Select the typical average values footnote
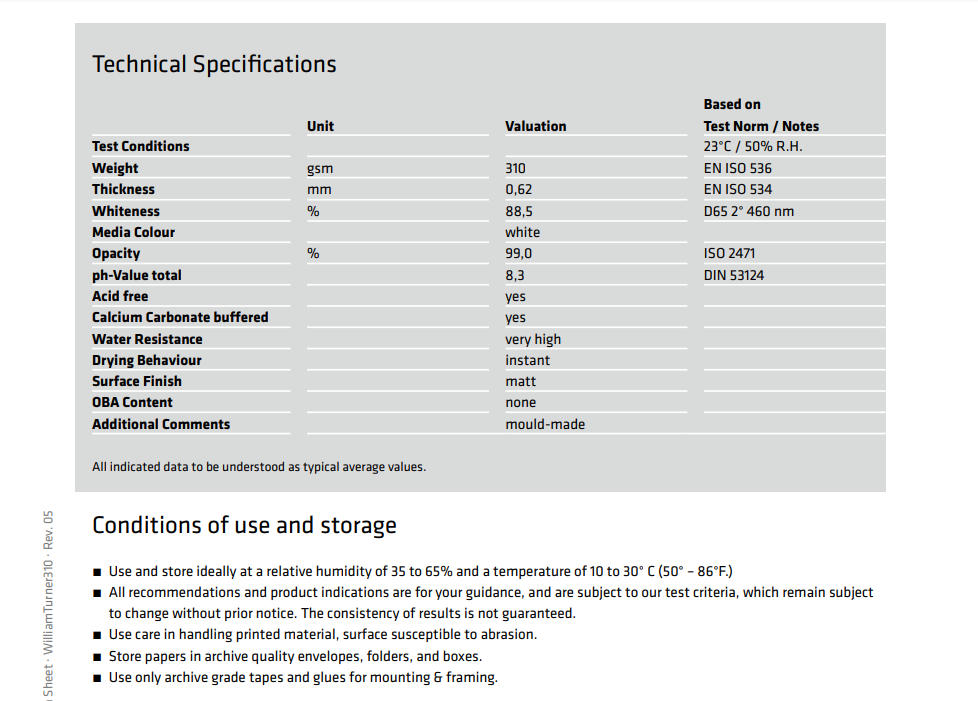978x701 pixels. pos(259,467)
